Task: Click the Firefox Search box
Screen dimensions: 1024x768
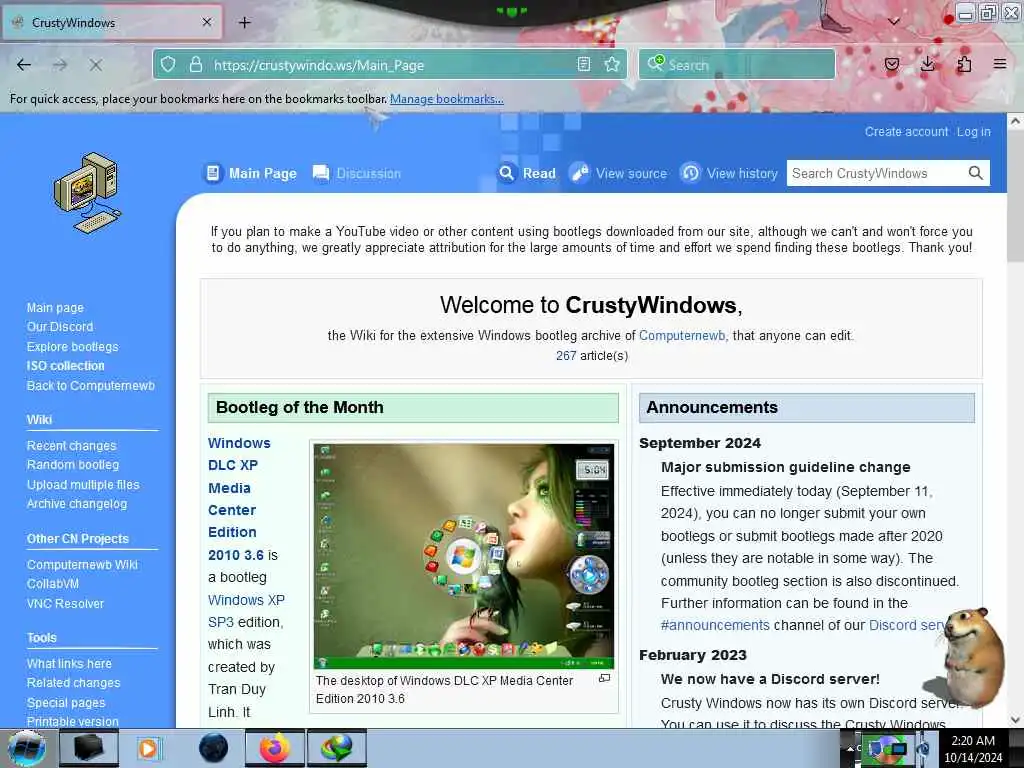Action: pyautogui.click(x=737, y=65)
